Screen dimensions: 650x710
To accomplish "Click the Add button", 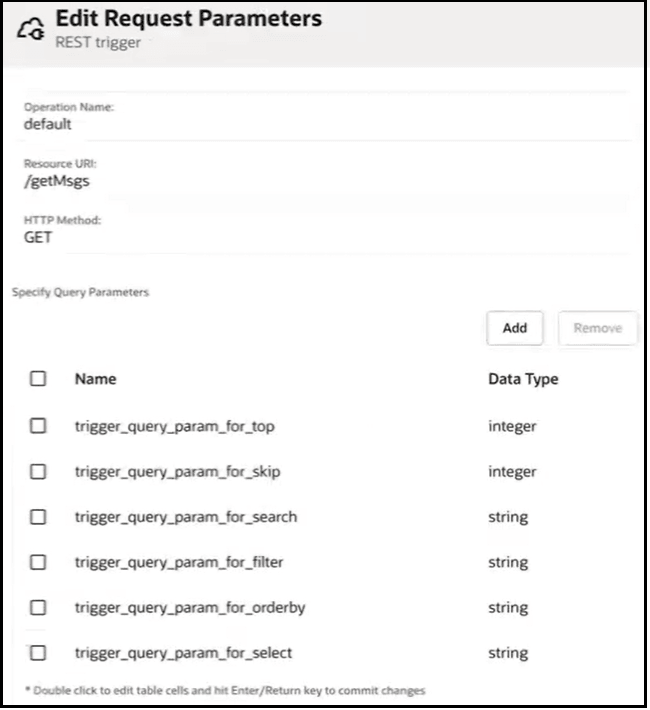I will tap(515, 328).
